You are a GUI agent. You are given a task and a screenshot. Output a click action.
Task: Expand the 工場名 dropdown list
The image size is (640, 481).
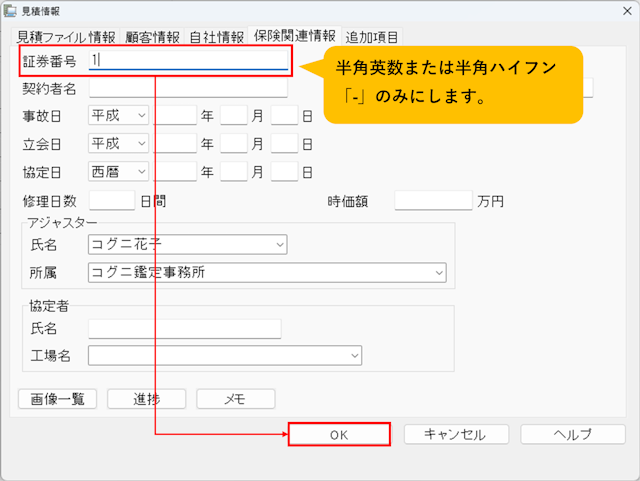pos(225,355)
